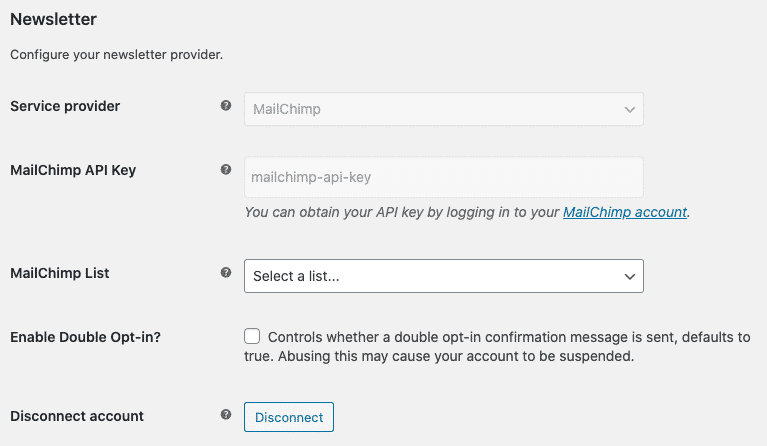The width and height of the screenshot is (767, 446).
Task: Click the help icon beside Disconnect account
Action: point(226,414)
